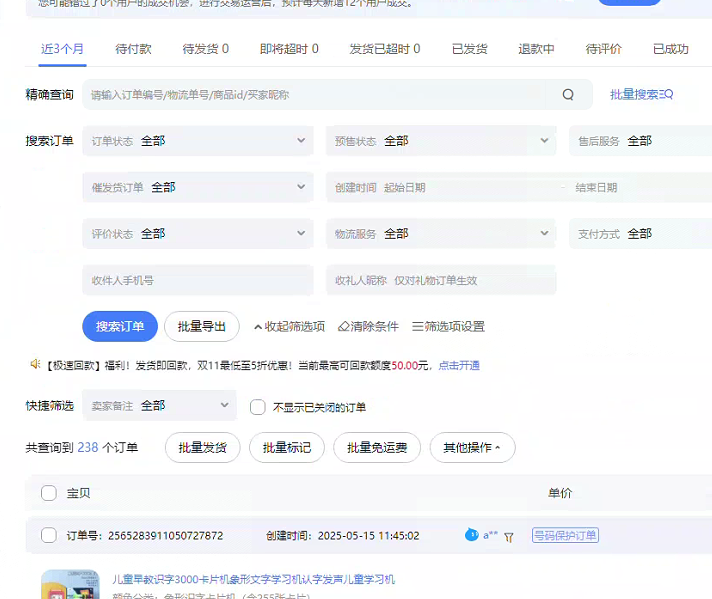Click the filter funnel icon beside buyer name
This screenshot has height=599, width=712.
pos(509,537)
